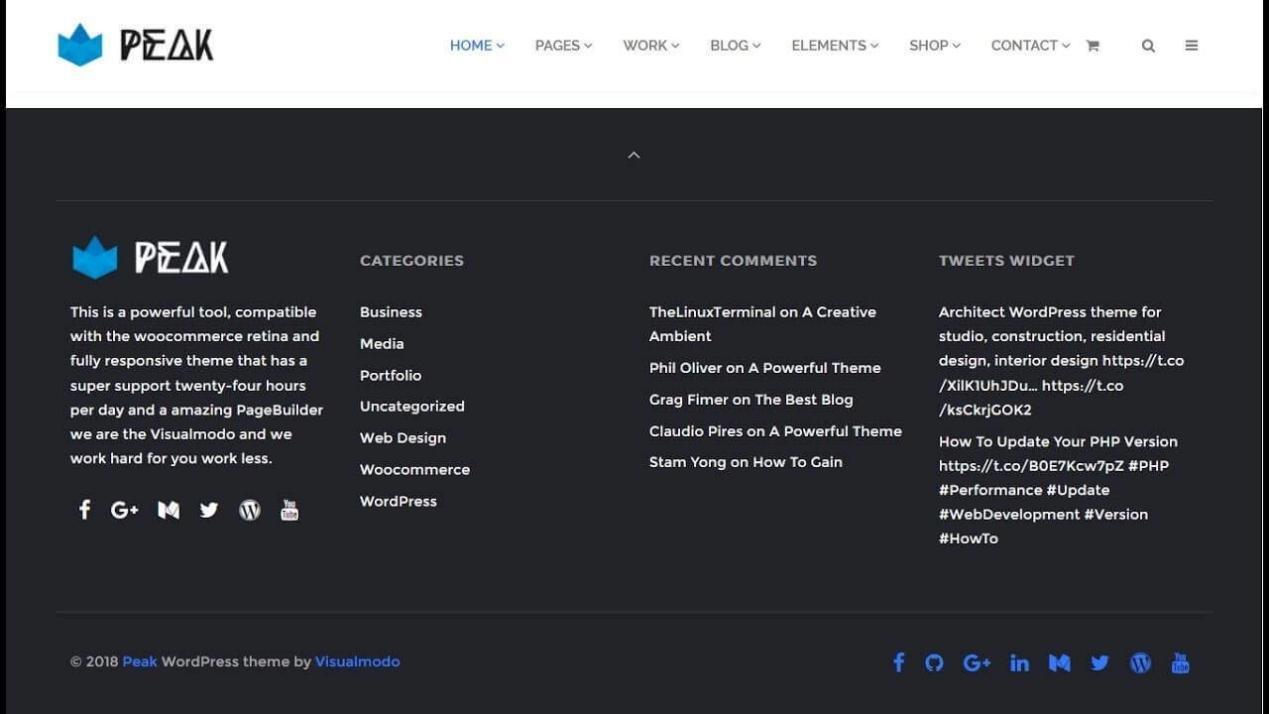
Task: Expand the PAGES dropdown menu
Action: click(x=563, y=46)
